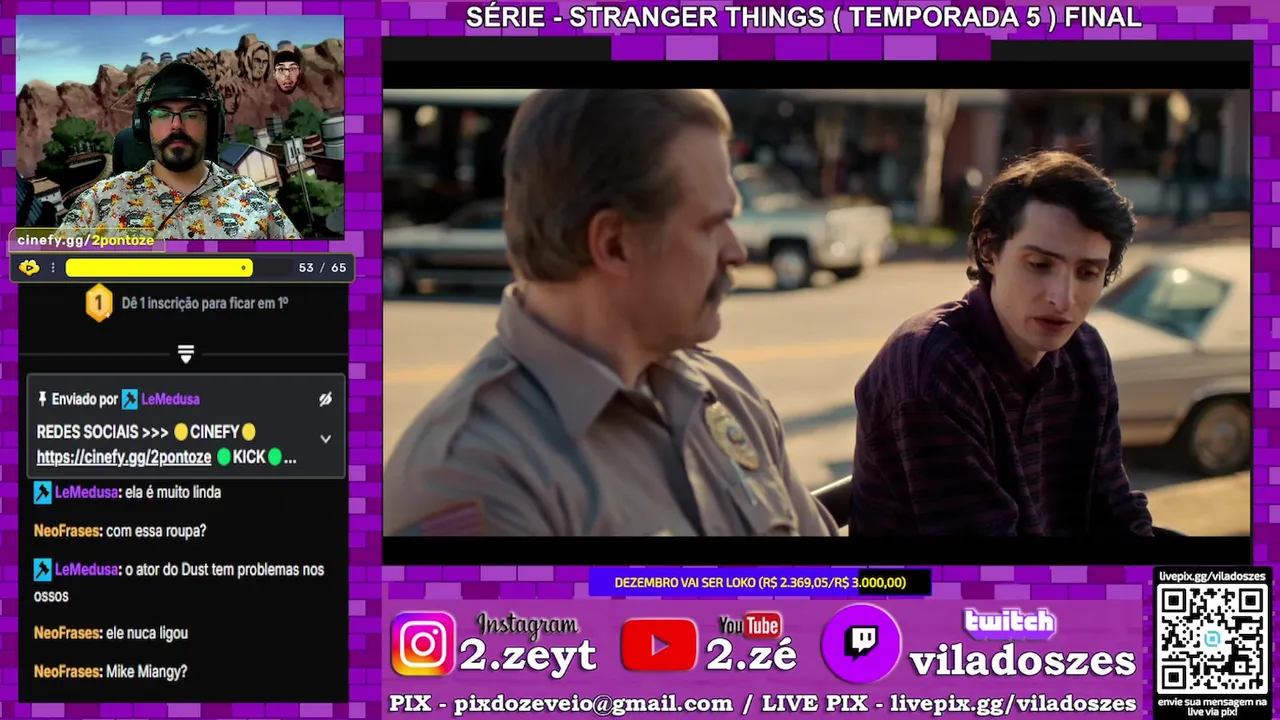The height and width of the screenshot is (720, 1280).
Task: Click the 'DEZEMBRO VAI SER LOKO' donation goal bar
Action: pyautogui.click(x=760, y=582)
